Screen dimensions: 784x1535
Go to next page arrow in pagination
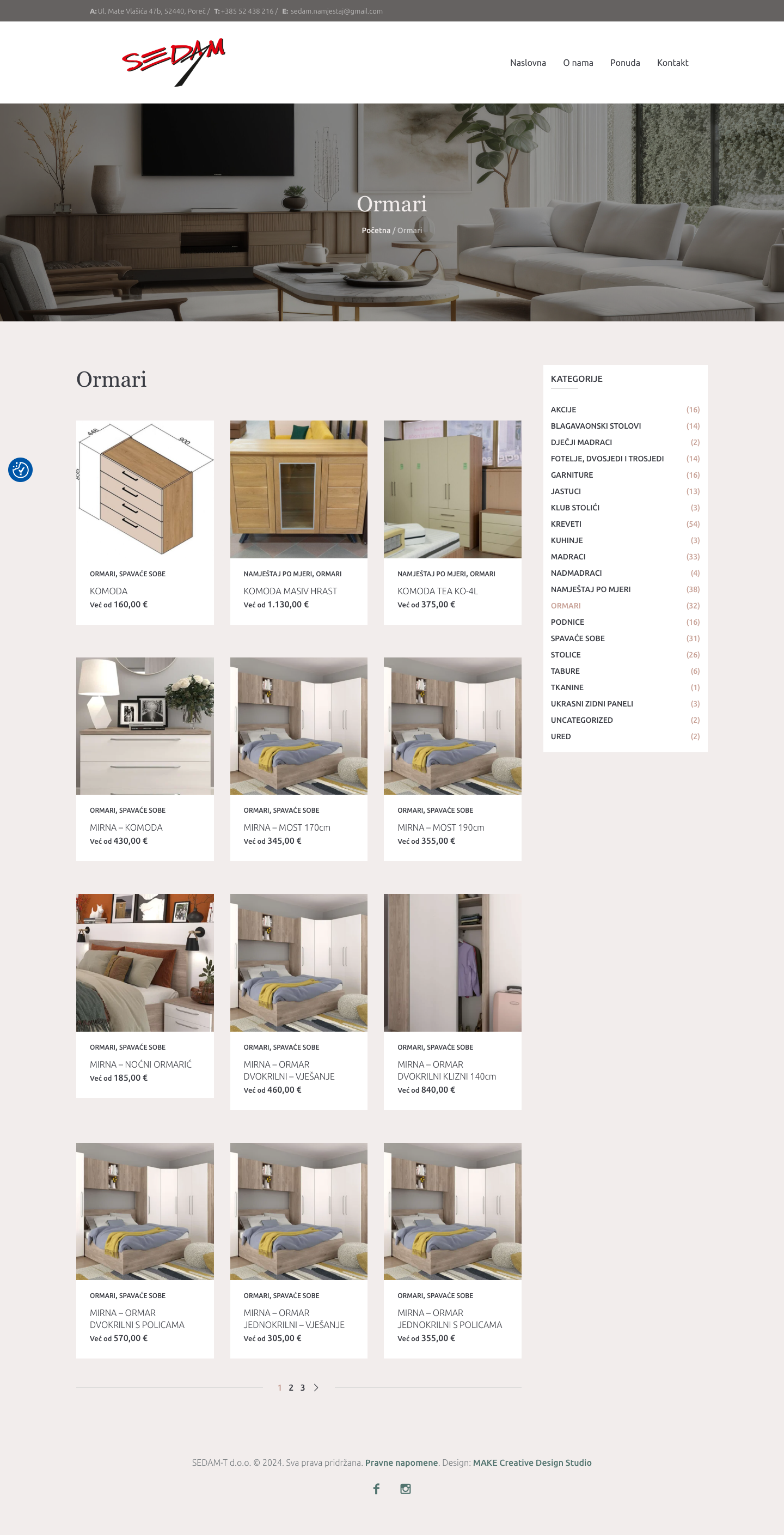[316, 1387]
